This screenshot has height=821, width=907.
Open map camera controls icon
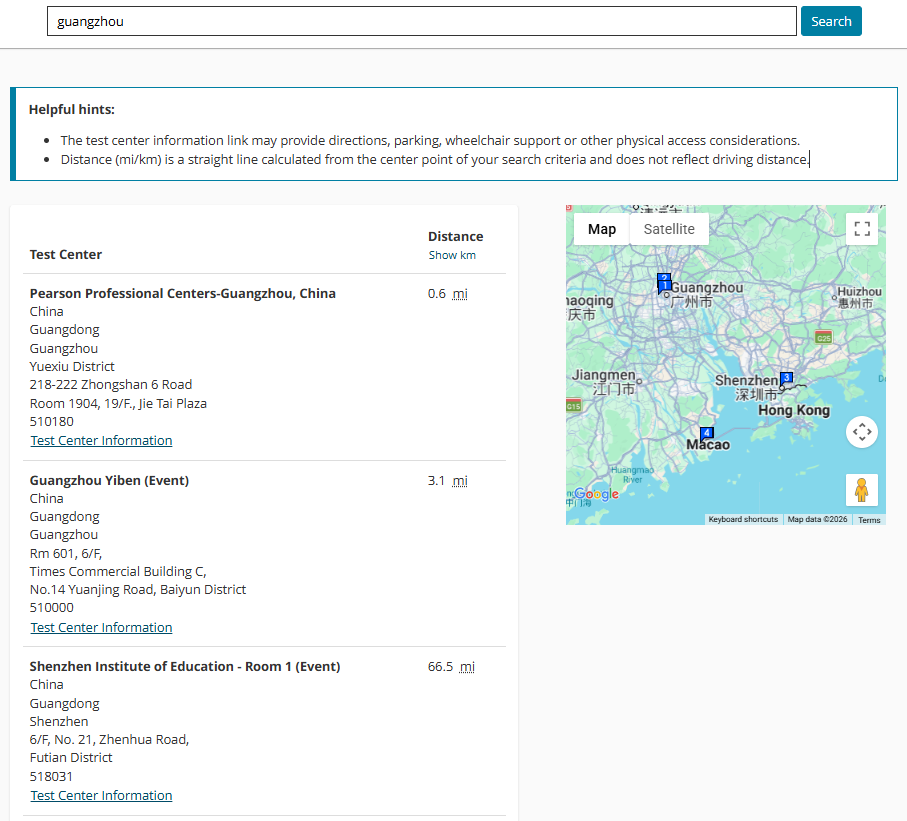[x=862, y=432]
